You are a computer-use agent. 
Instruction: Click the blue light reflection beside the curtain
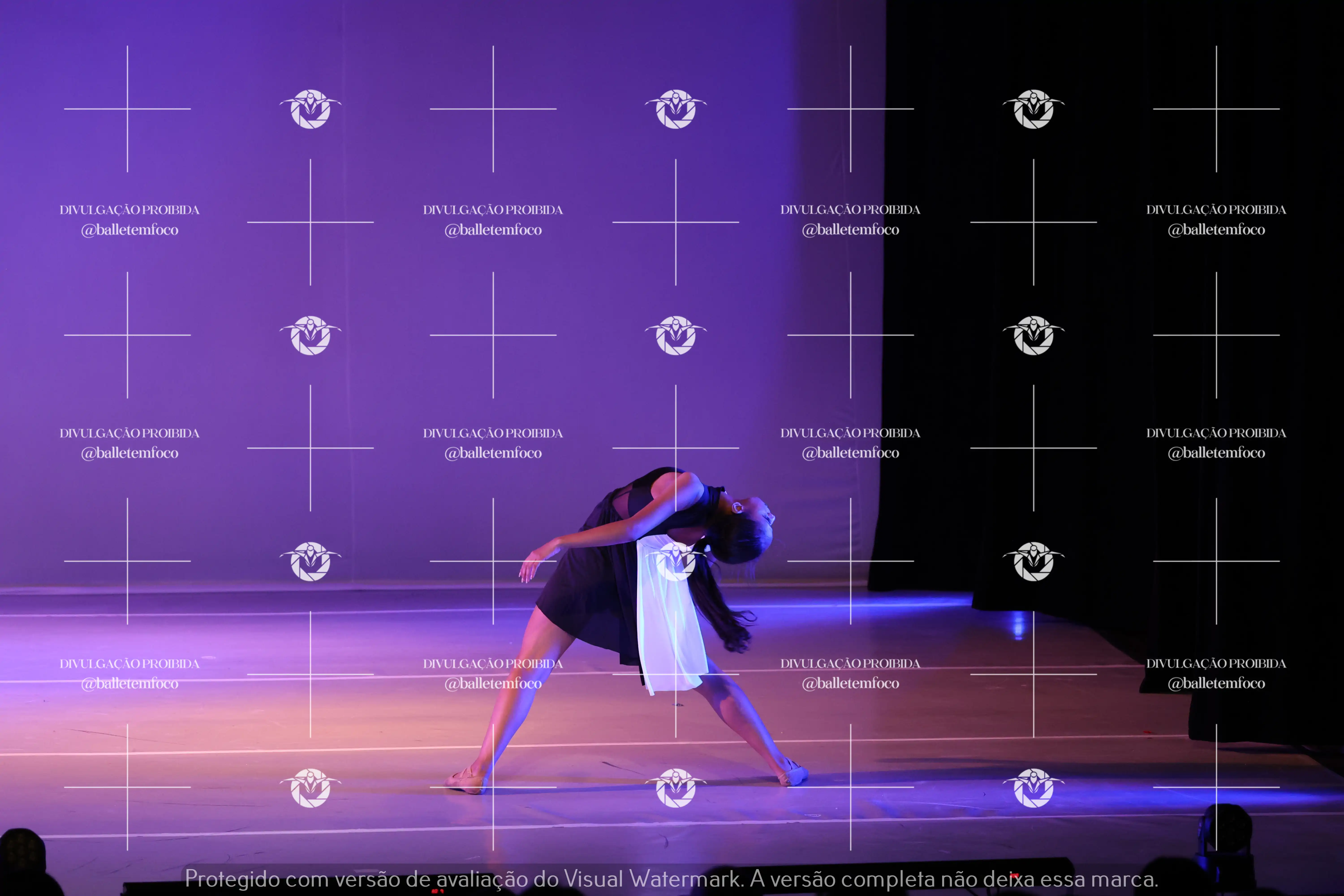pos(1018,624)
